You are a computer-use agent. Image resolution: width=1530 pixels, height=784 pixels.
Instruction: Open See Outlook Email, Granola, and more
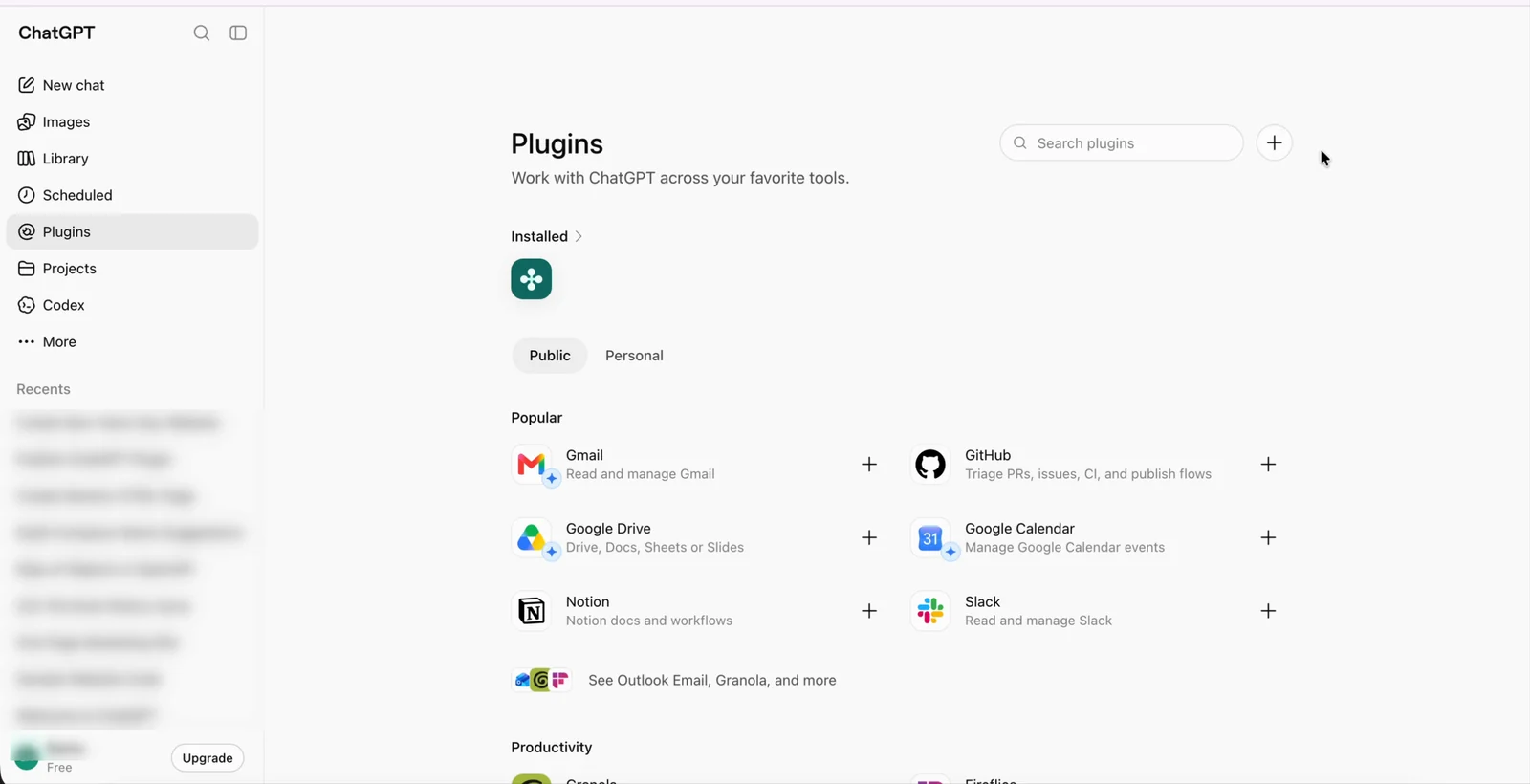674,681
